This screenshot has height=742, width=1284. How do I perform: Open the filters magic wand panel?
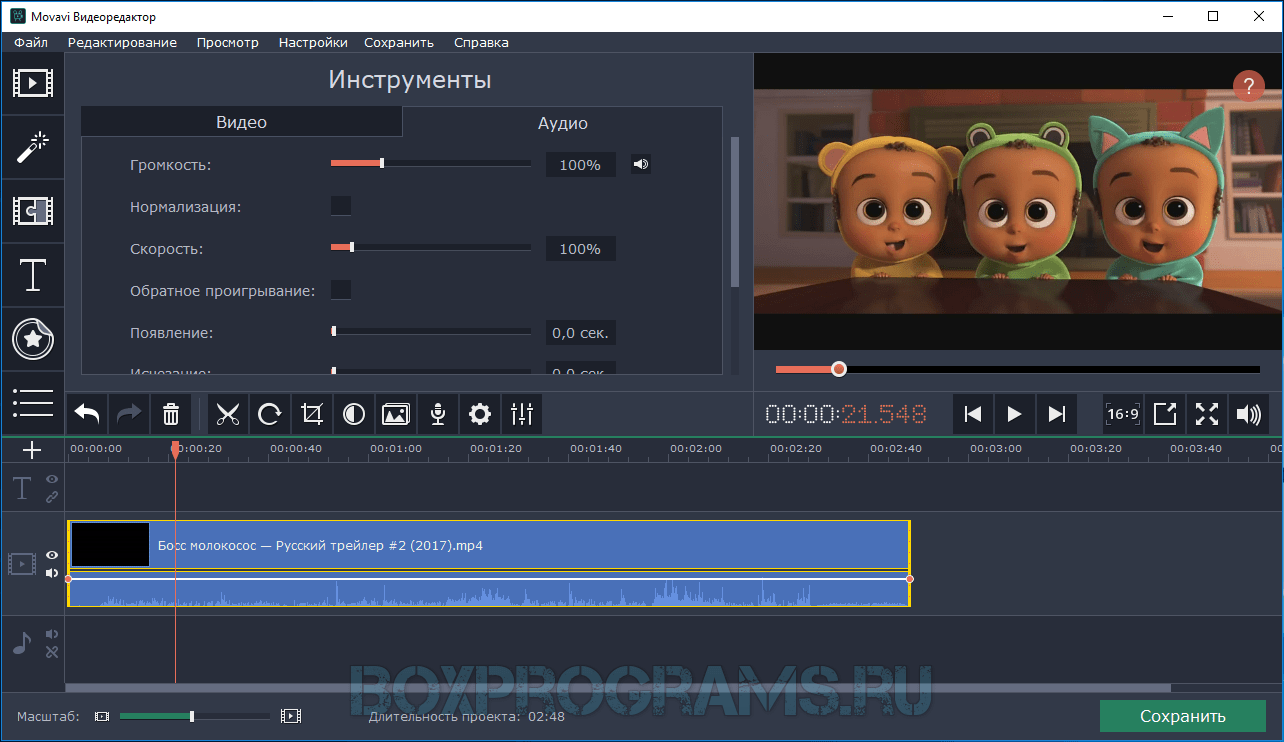pos(33,147)
